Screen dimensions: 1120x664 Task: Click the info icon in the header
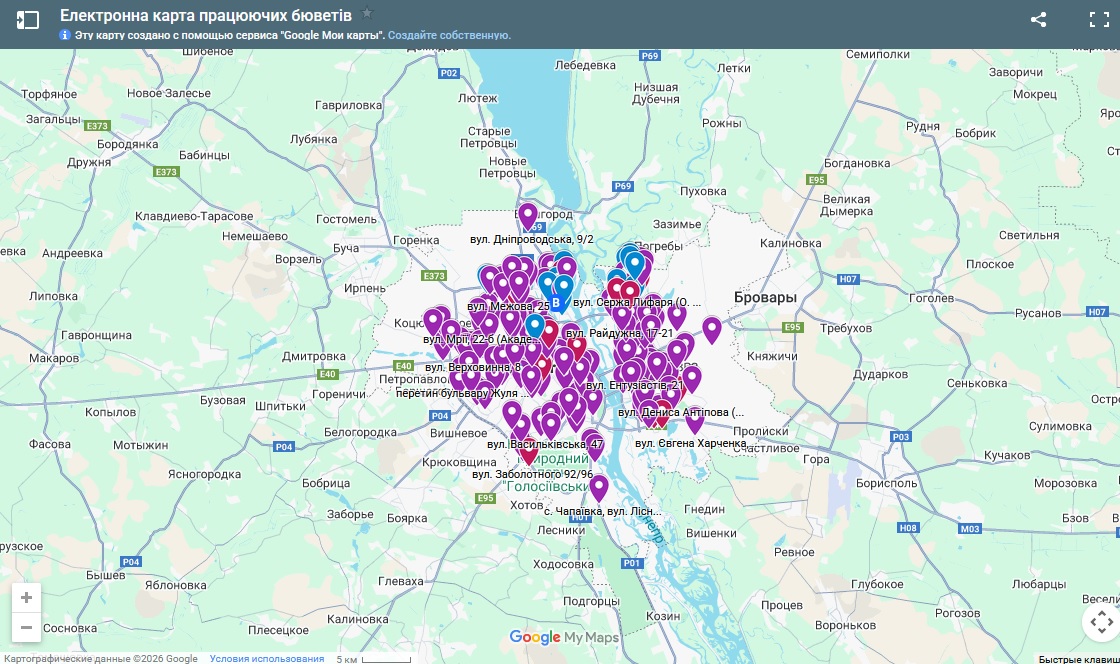(65, 35)
